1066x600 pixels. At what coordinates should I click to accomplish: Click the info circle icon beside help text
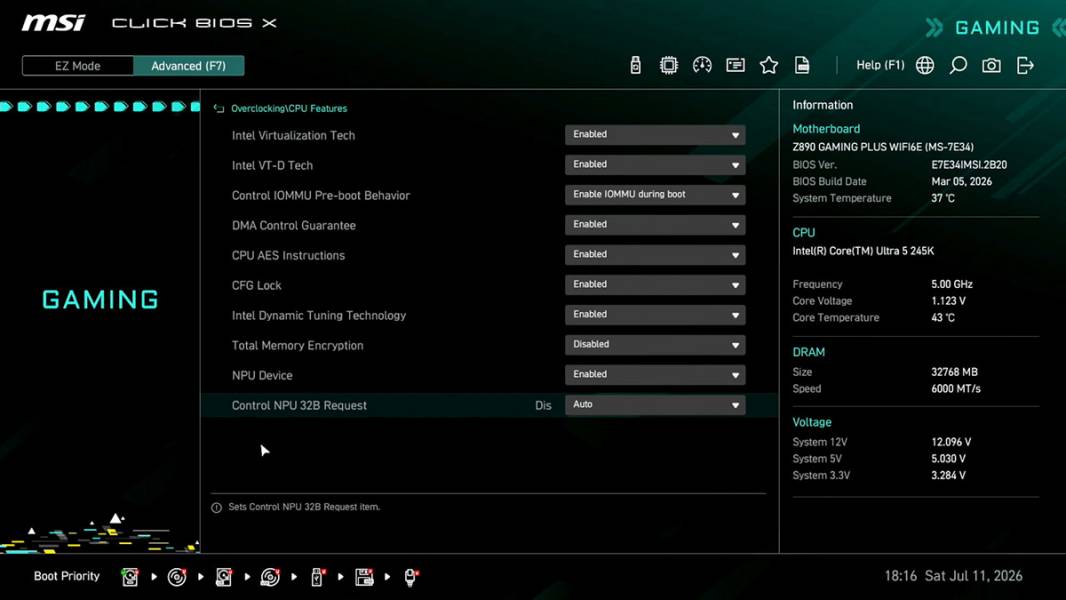pyautogui.click(x=216, y=508)
